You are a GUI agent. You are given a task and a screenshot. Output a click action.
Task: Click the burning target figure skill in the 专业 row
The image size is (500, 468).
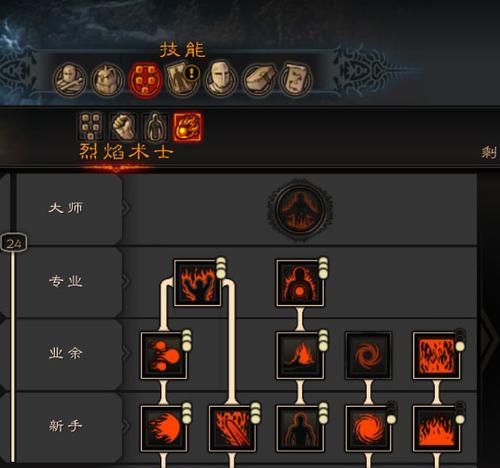[300, 283]
